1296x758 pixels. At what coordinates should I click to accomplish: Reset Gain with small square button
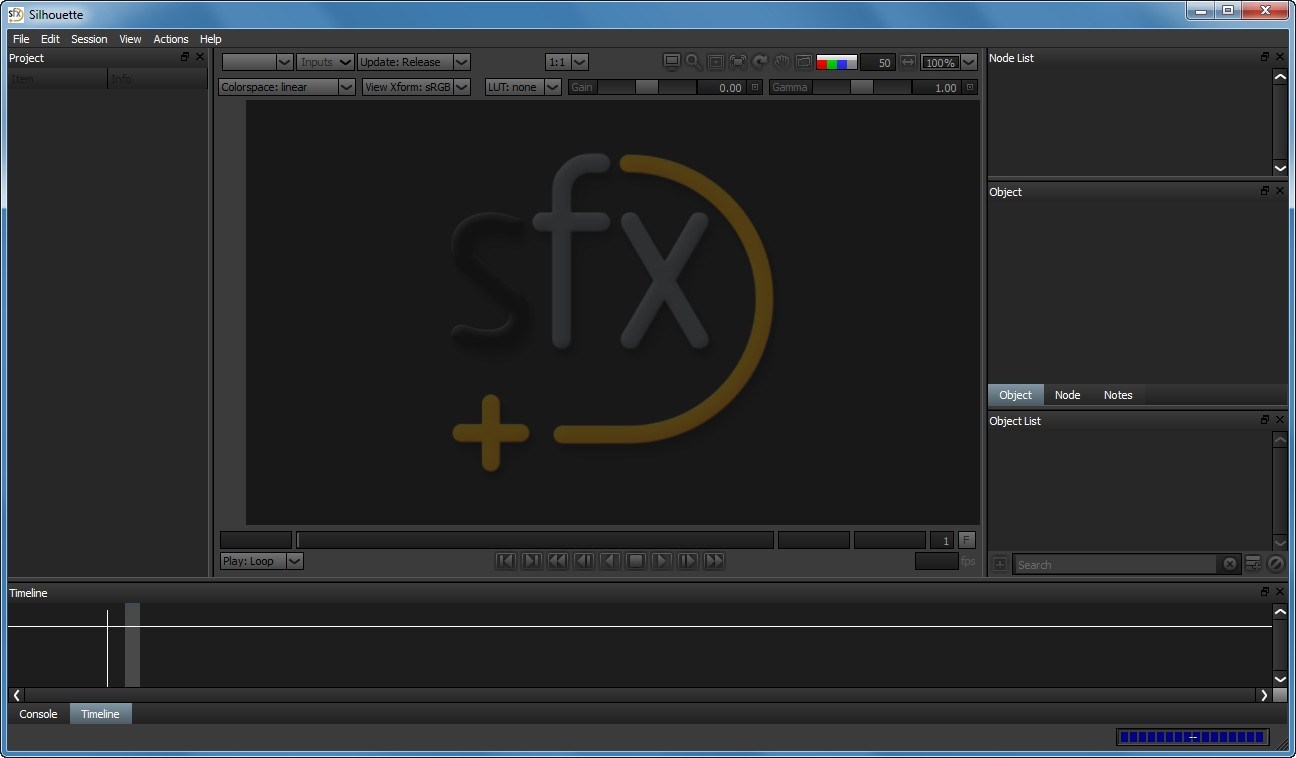(x=755, y=87)
